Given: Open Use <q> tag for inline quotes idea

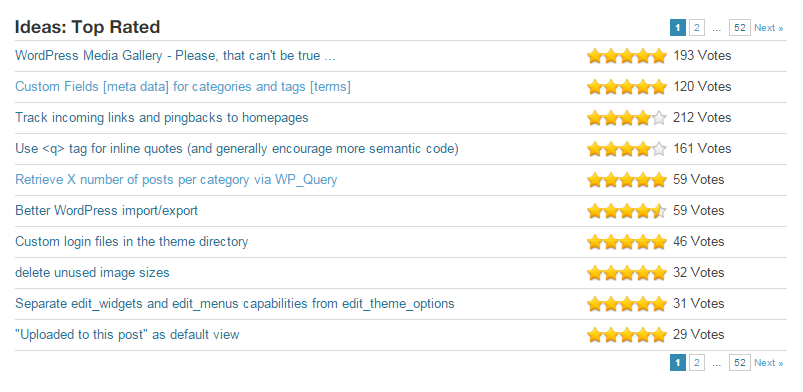Looking at the screenshot, I should click(x=237, y=149).
